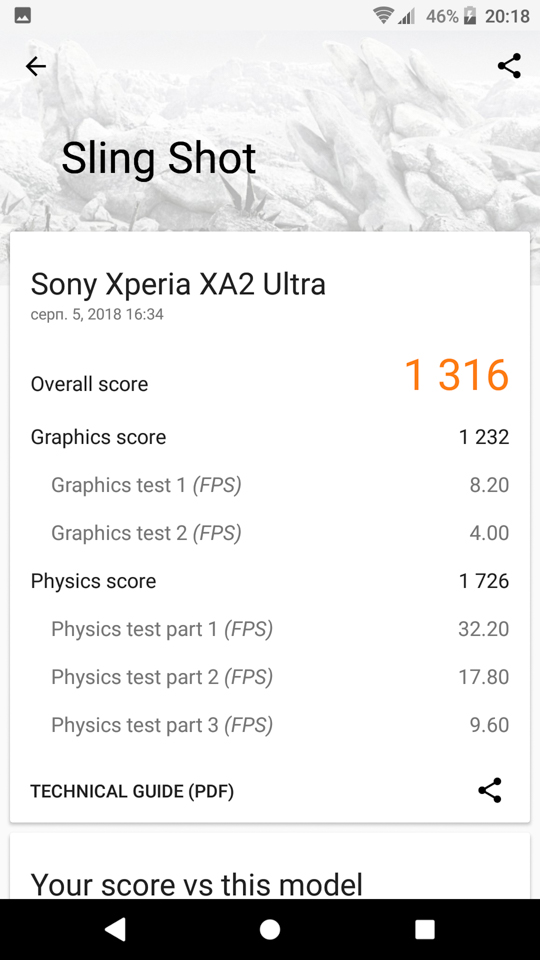Share the Technical Guide PDF via its share icon
This screenshot has width=540, height=960.
click(x=490, y=790)
